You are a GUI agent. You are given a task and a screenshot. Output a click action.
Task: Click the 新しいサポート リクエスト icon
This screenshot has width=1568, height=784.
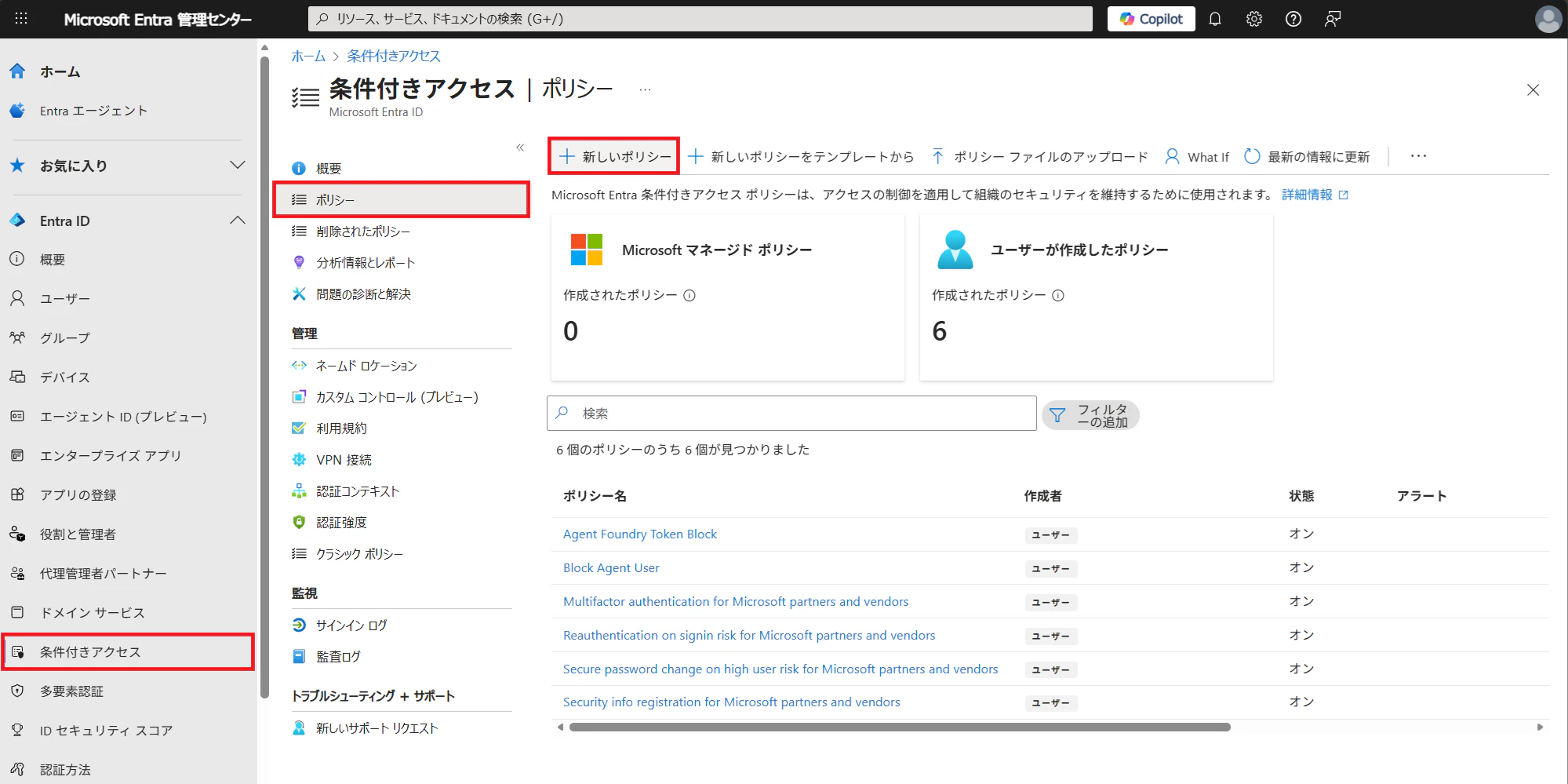click(299, 728)
